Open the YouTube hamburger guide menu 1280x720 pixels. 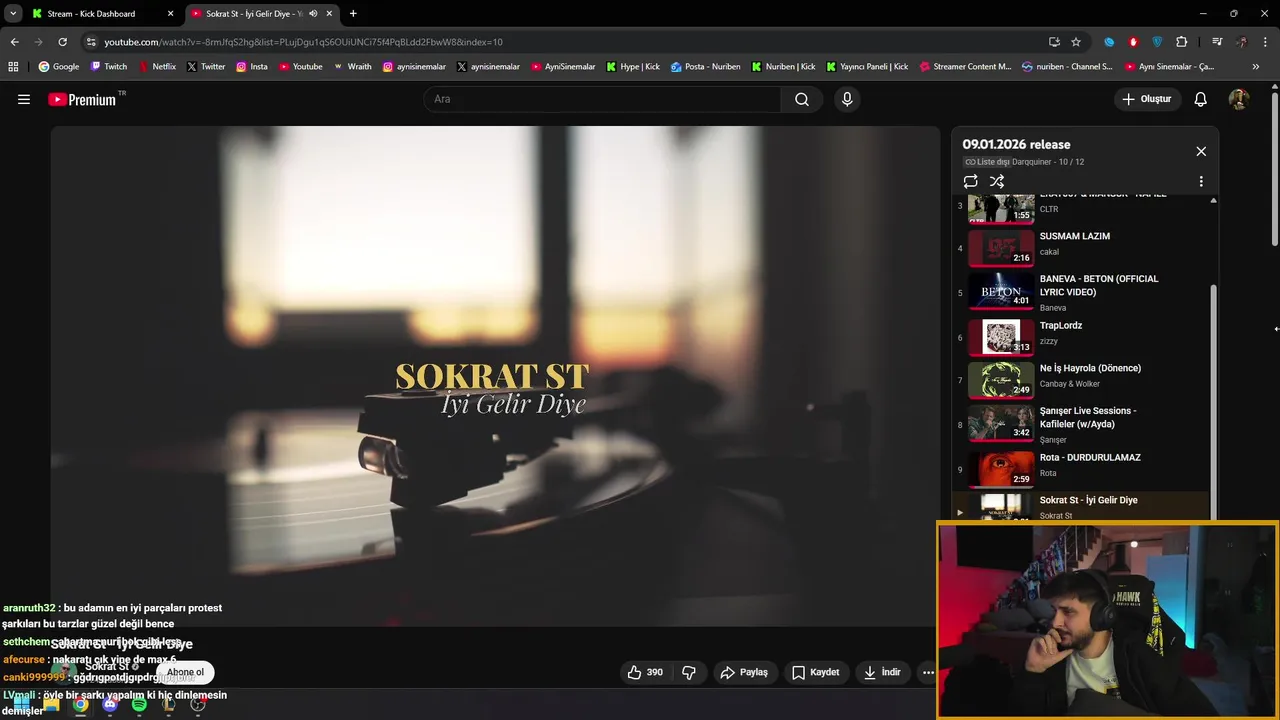coord(24,99)
